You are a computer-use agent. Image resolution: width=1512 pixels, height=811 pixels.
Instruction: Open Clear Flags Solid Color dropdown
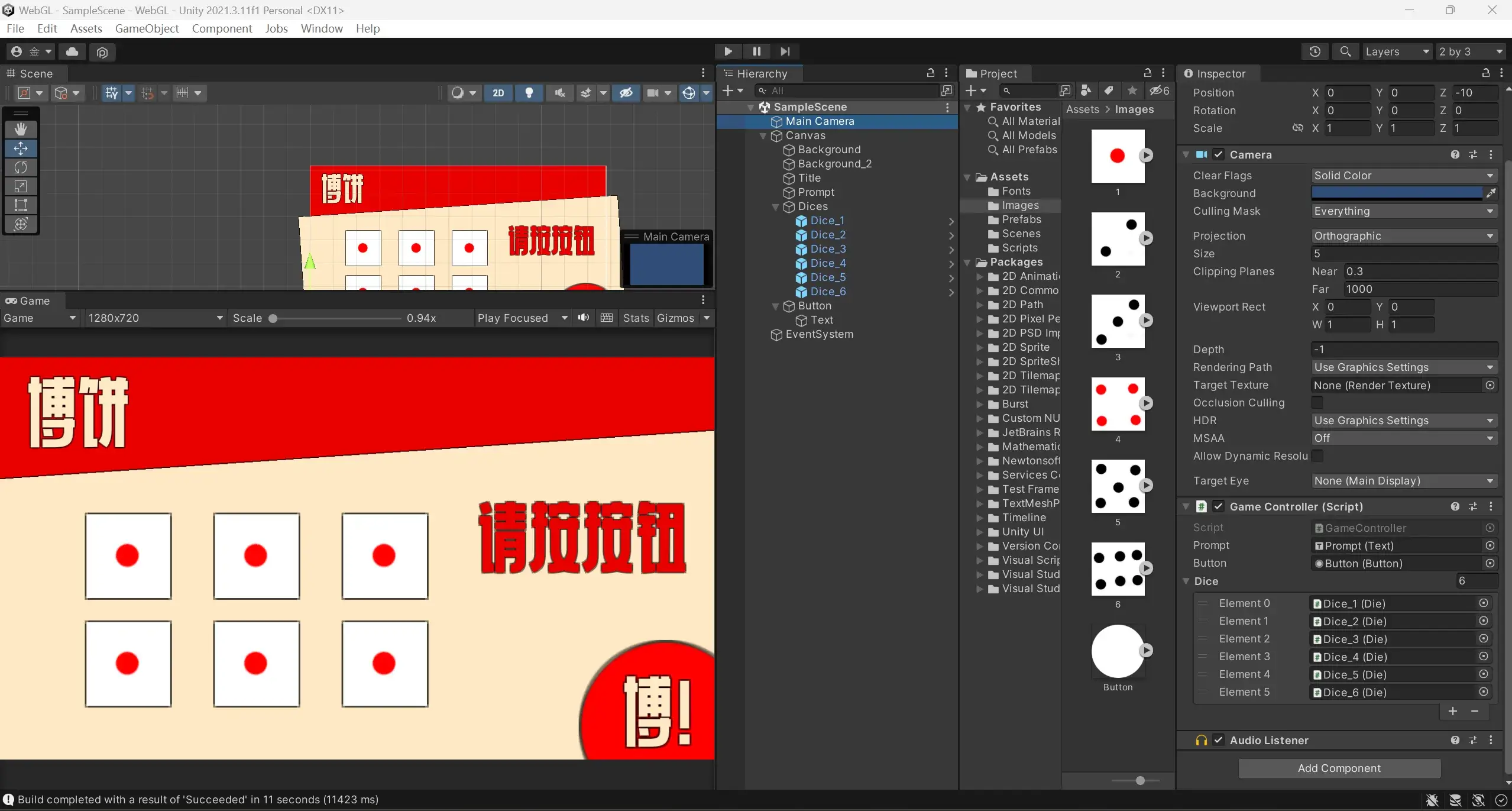(1404, 176)
